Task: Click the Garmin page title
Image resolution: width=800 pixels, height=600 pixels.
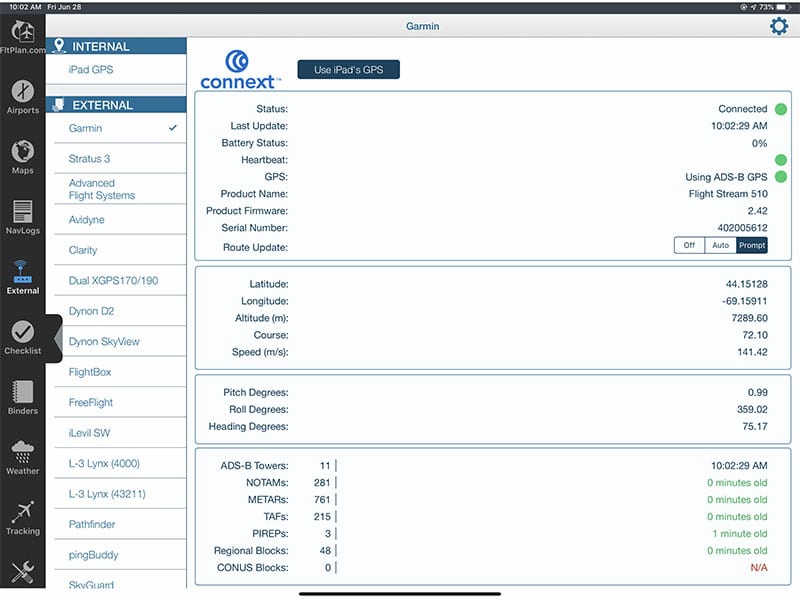Action: [x=422, y=26]
